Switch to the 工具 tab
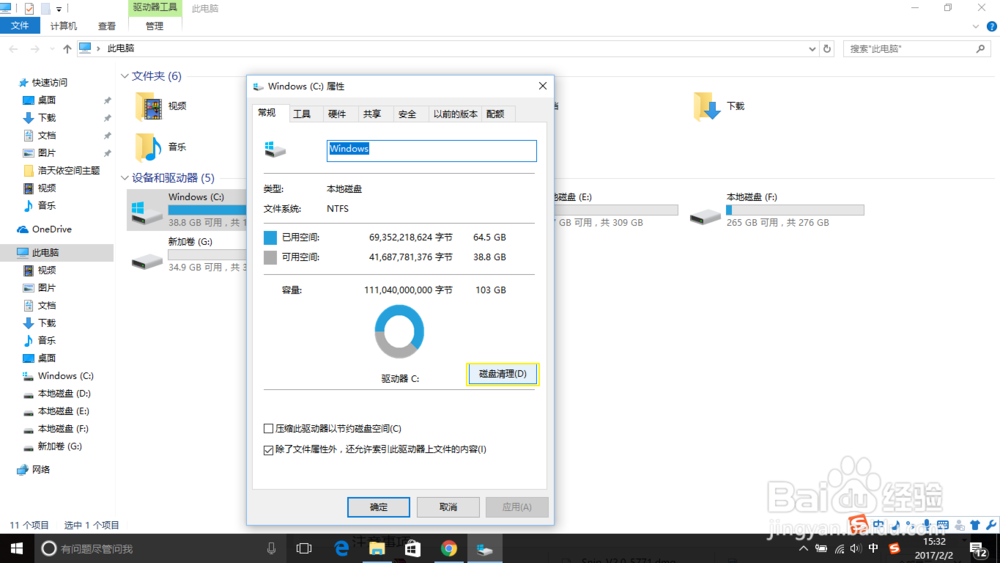 point(302,114)
